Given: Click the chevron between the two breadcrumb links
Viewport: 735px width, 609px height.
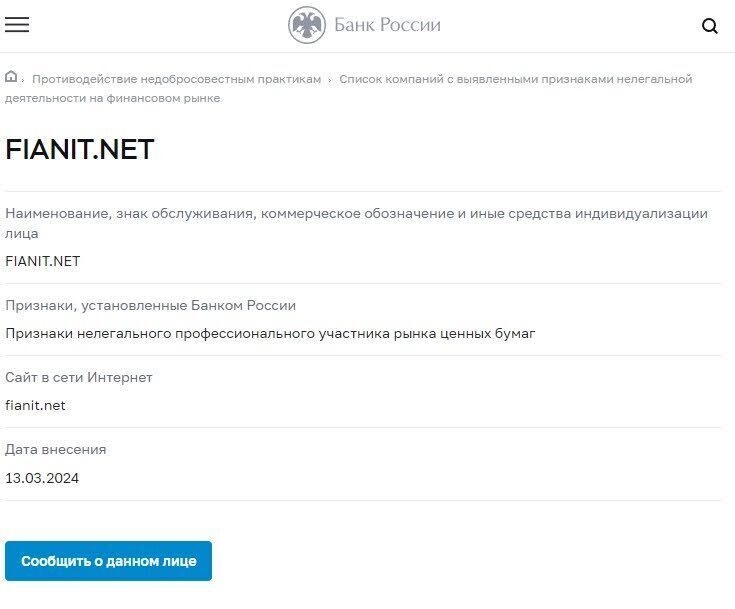Looking at the screenshot, I should (330, 79).
